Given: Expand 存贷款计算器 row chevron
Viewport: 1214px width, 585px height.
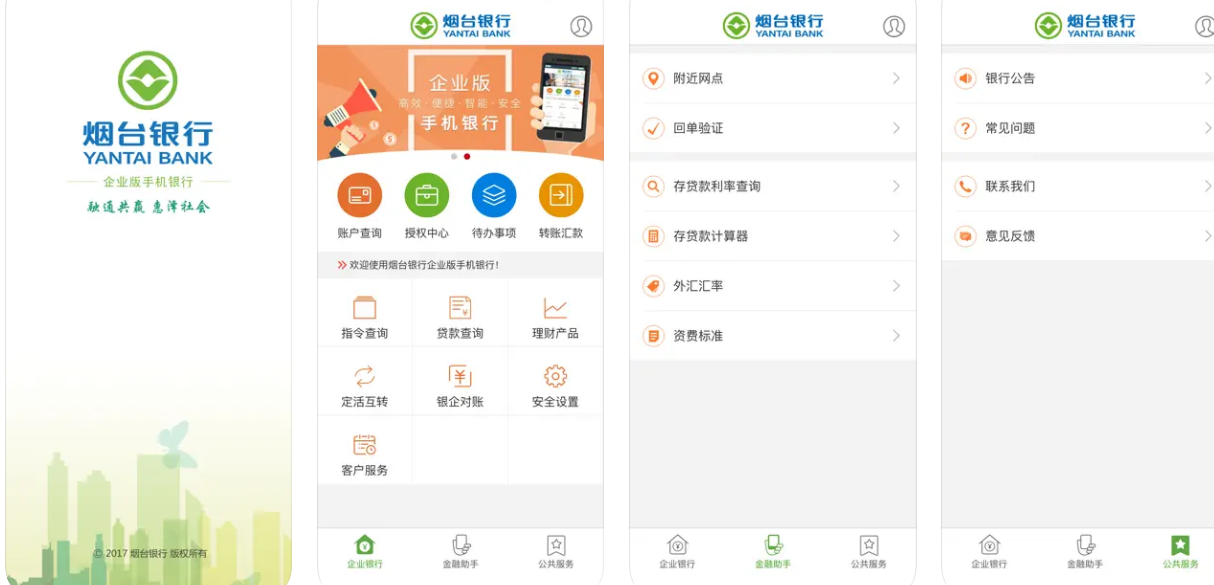Looking at the screenshot, I should click(x=896, y=236).
